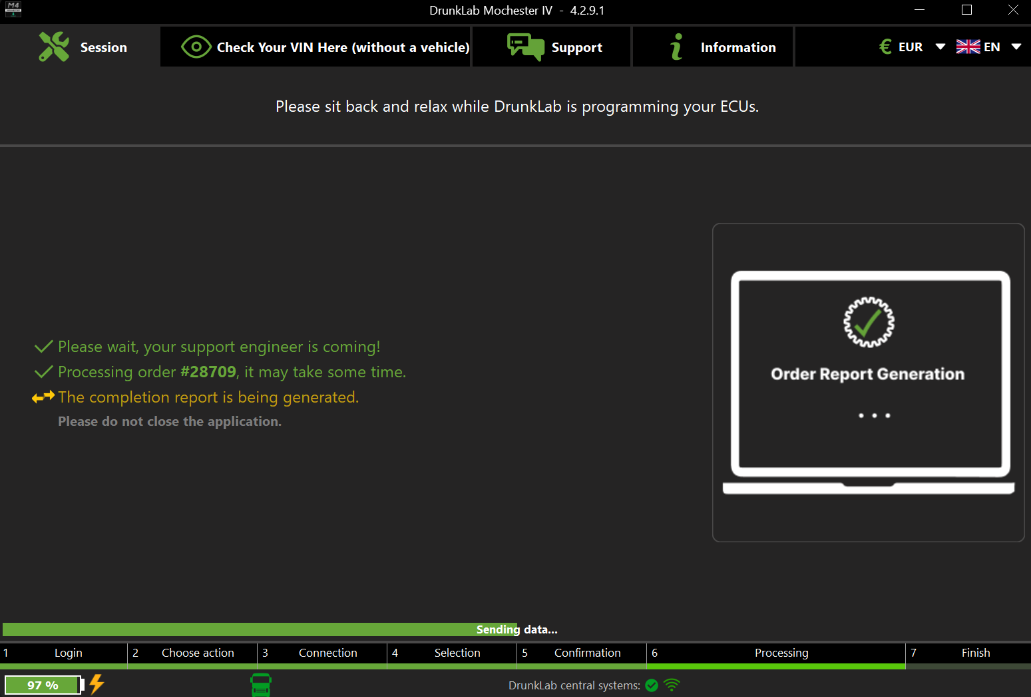The width and height of the screenshot is (1031, 697).
Task: Select the Processing step in the wizard bar
Action: 781,653
